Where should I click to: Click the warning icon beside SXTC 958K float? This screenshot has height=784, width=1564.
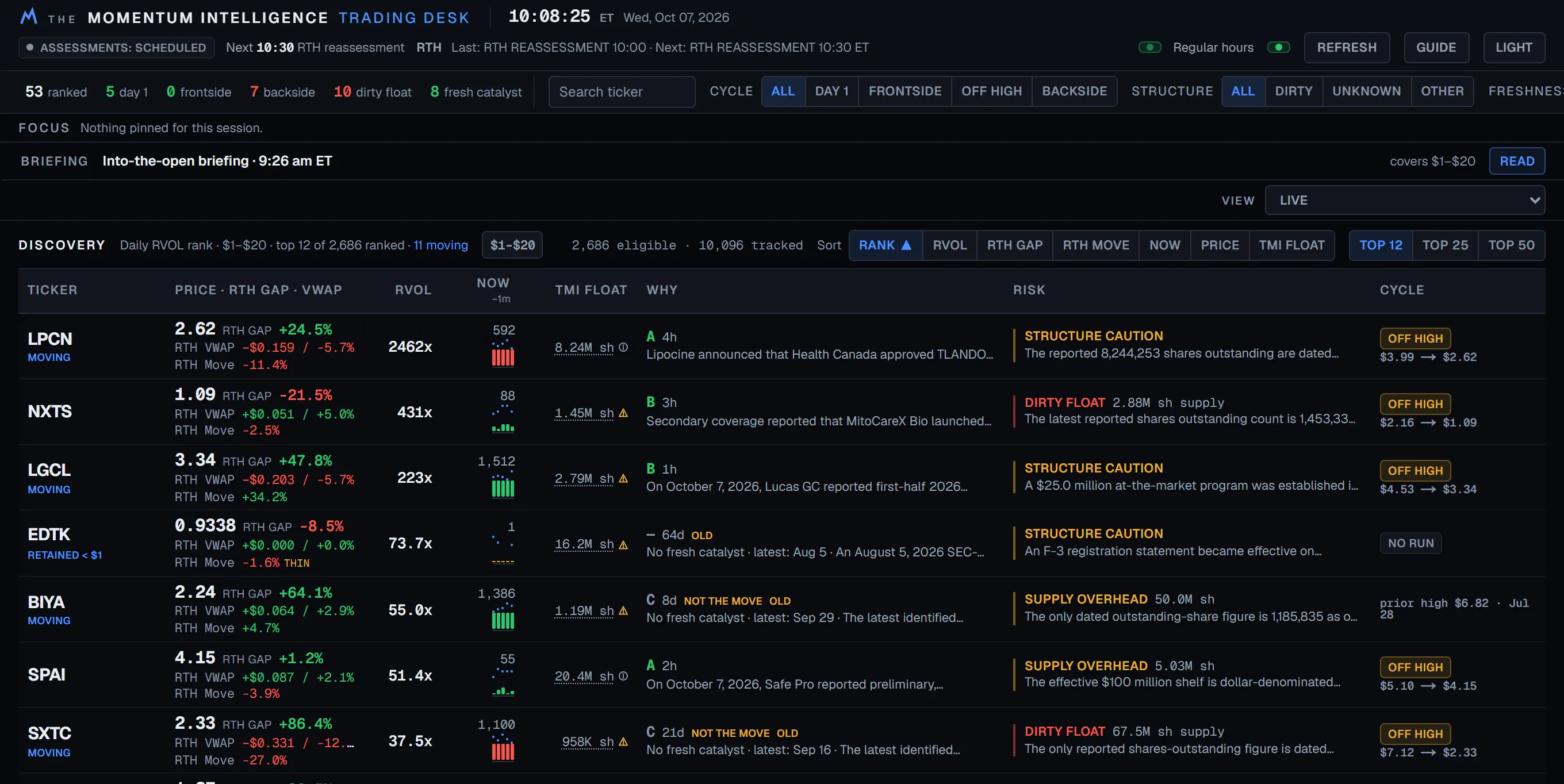pyautogui.click(x=623, y=741)
